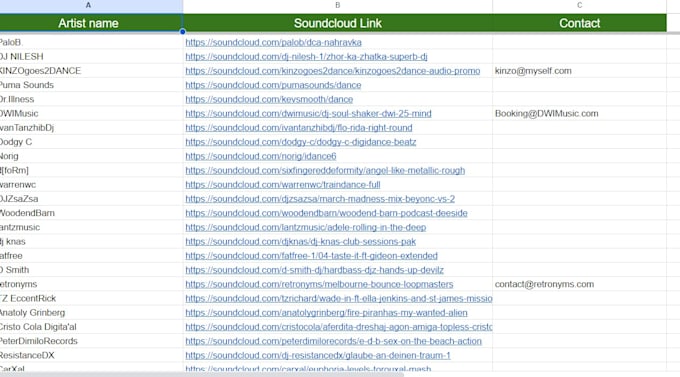680x377 pixels.
Task: Select the Cristo Cola Digita'al artist cell
Action: (91, 327)
